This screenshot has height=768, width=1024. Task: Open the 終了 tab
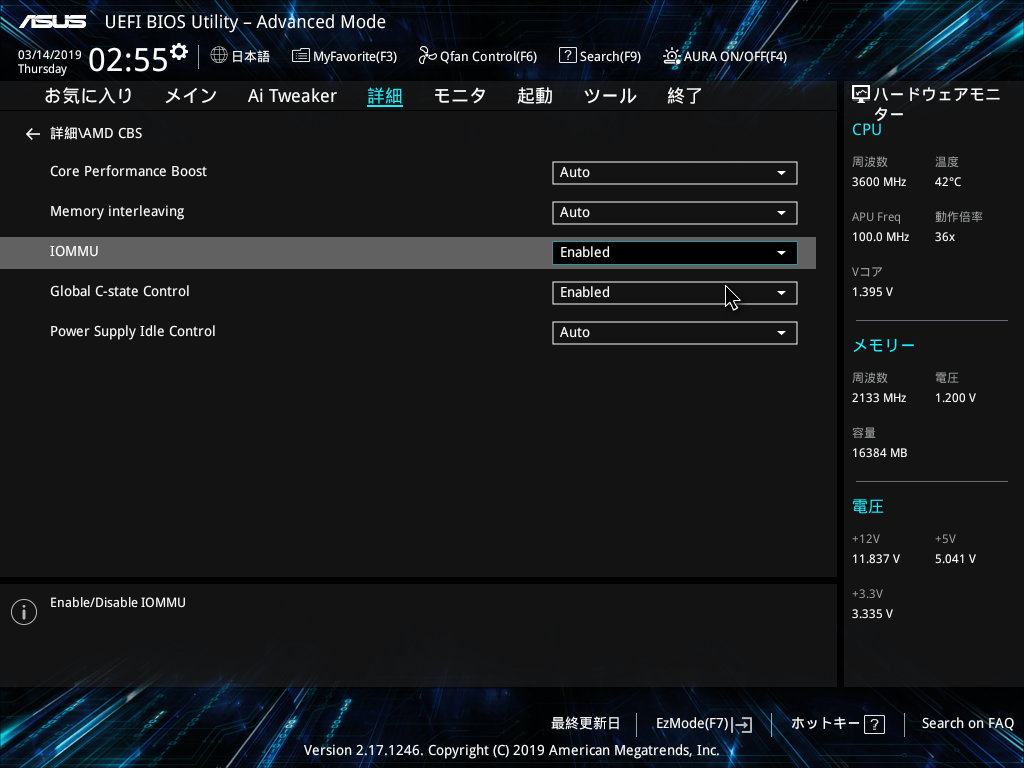[684, 96]
